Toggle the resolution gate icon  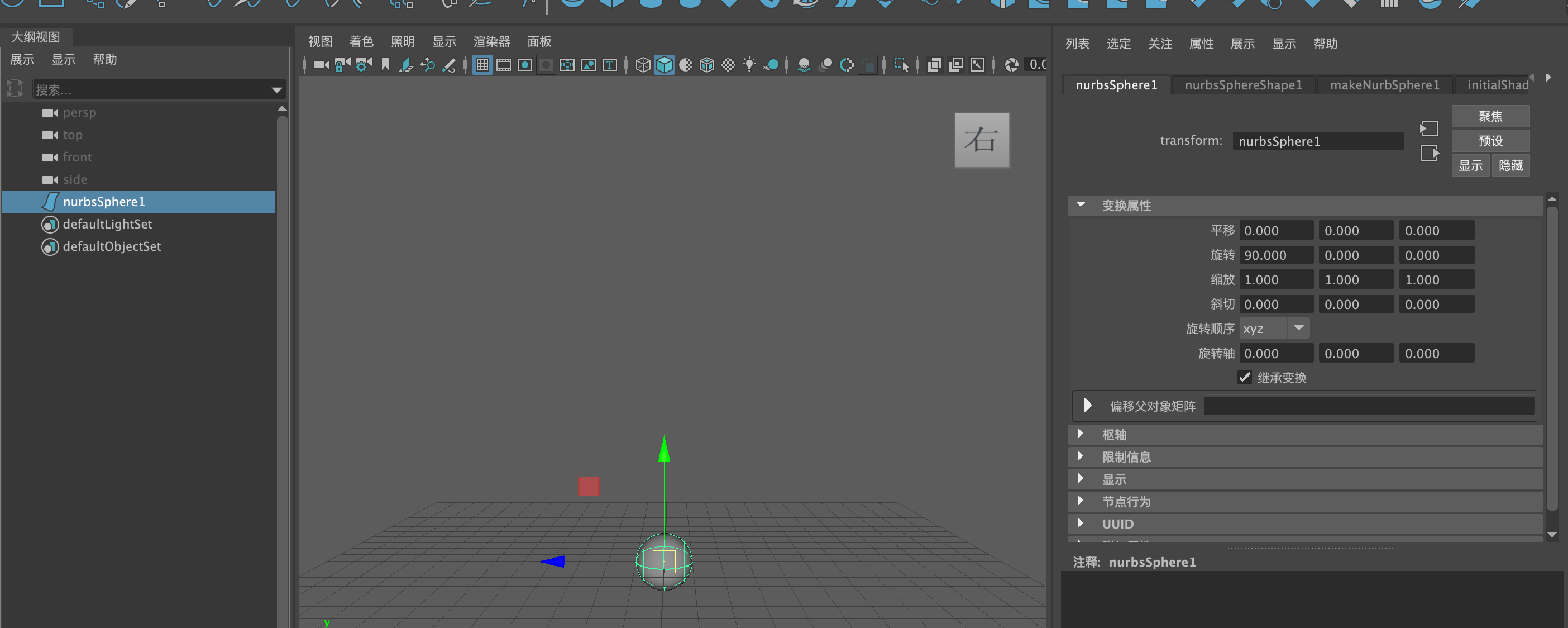[x=525, y=65]
